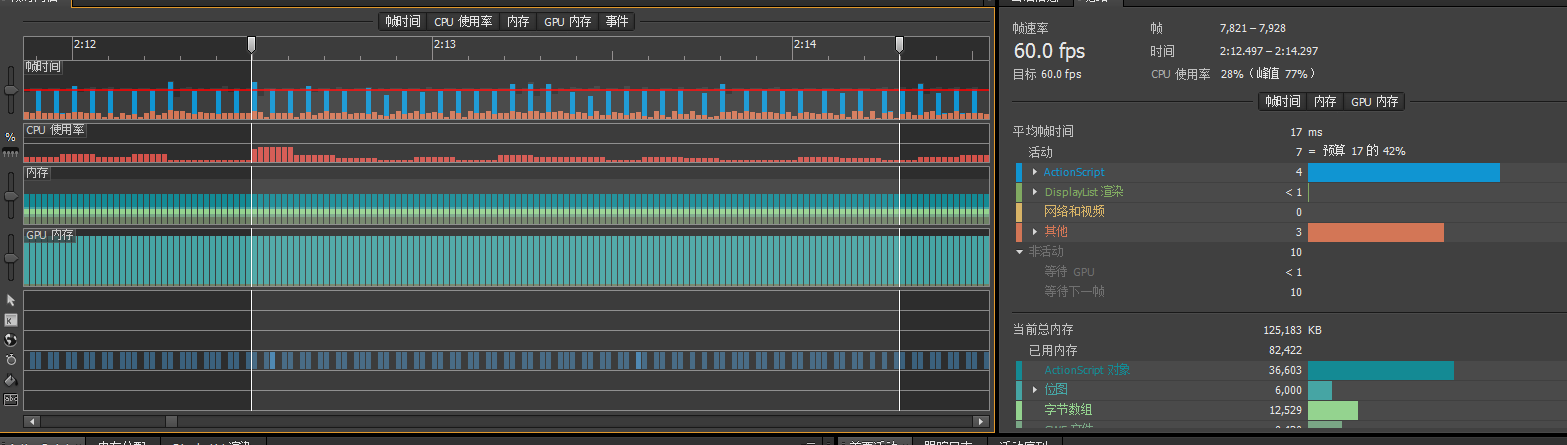The height and width of the screenshot is (445, 1567).
Task: Expand the ActionScript activity row
Action: [1035, 172]
